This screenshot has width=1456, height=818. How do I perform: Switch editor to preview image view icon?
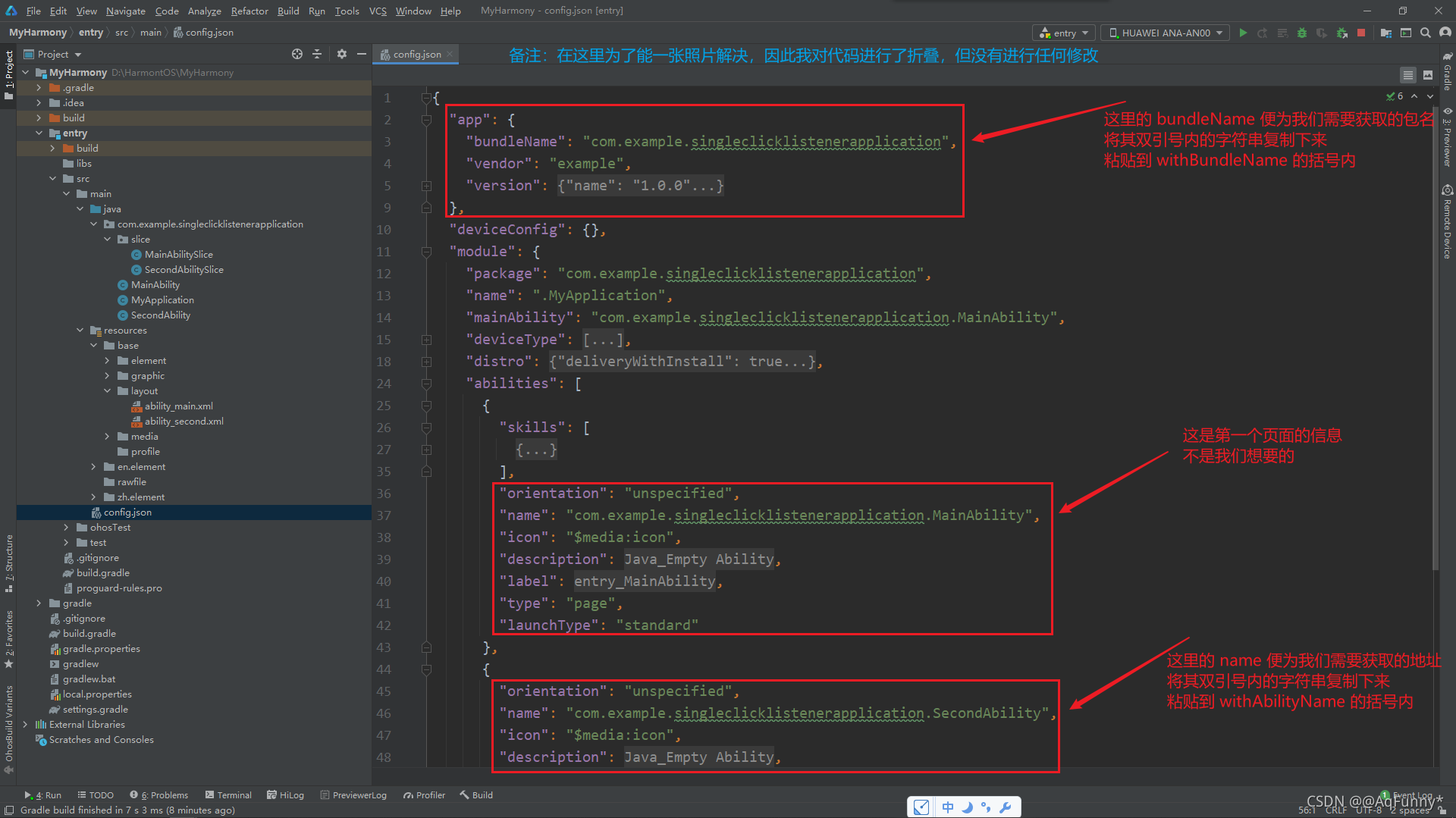tap(1428, 75)
